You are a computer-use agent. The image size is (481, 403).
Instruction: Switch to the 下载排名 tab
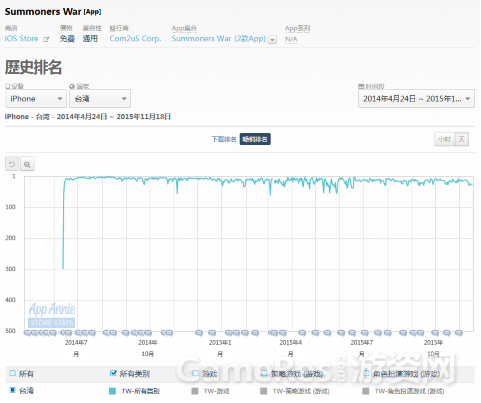224,139
